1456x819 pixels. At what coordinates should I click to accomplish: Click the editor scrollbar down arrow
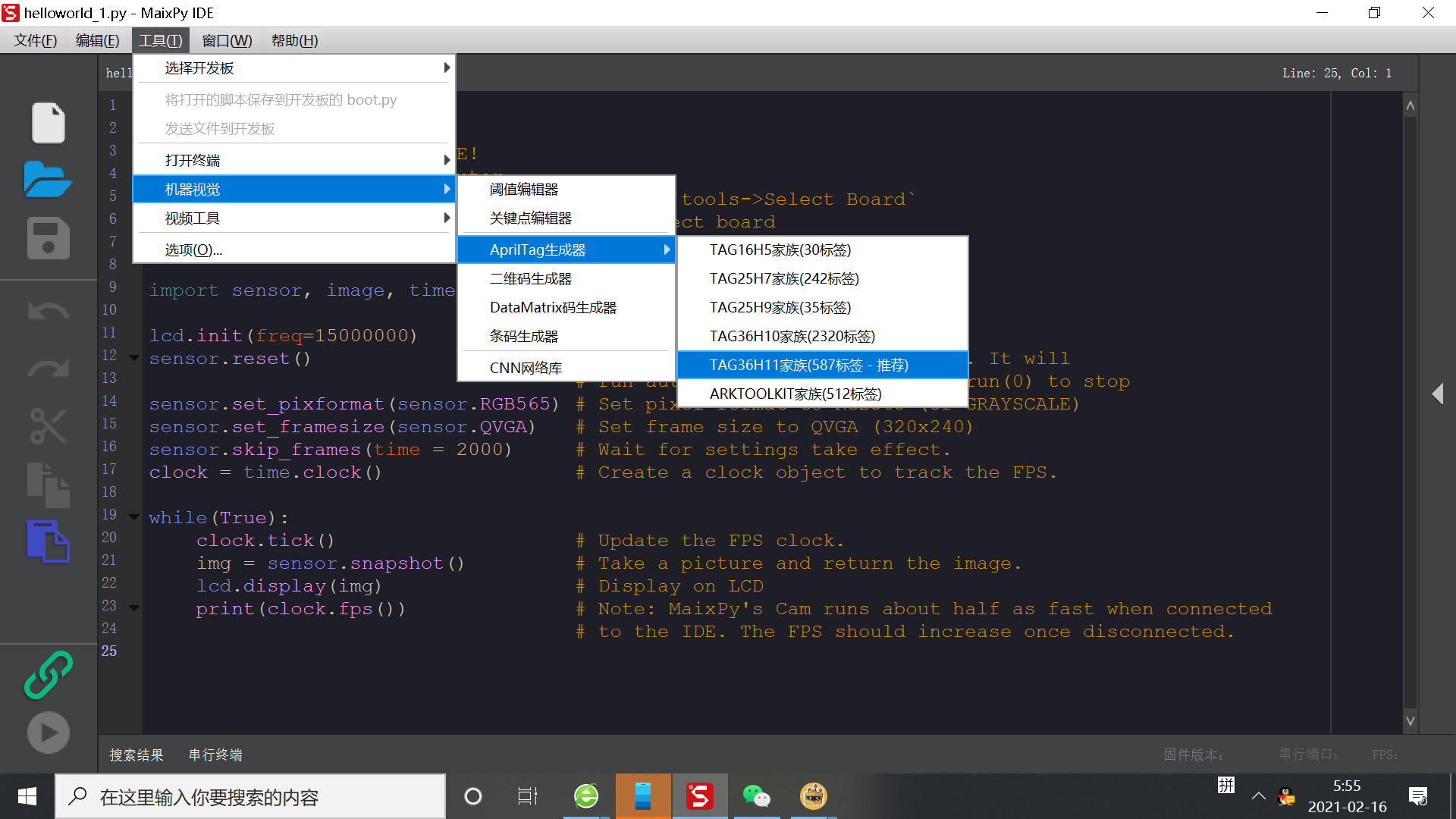pyautogui.click(x=1410, y=721)
